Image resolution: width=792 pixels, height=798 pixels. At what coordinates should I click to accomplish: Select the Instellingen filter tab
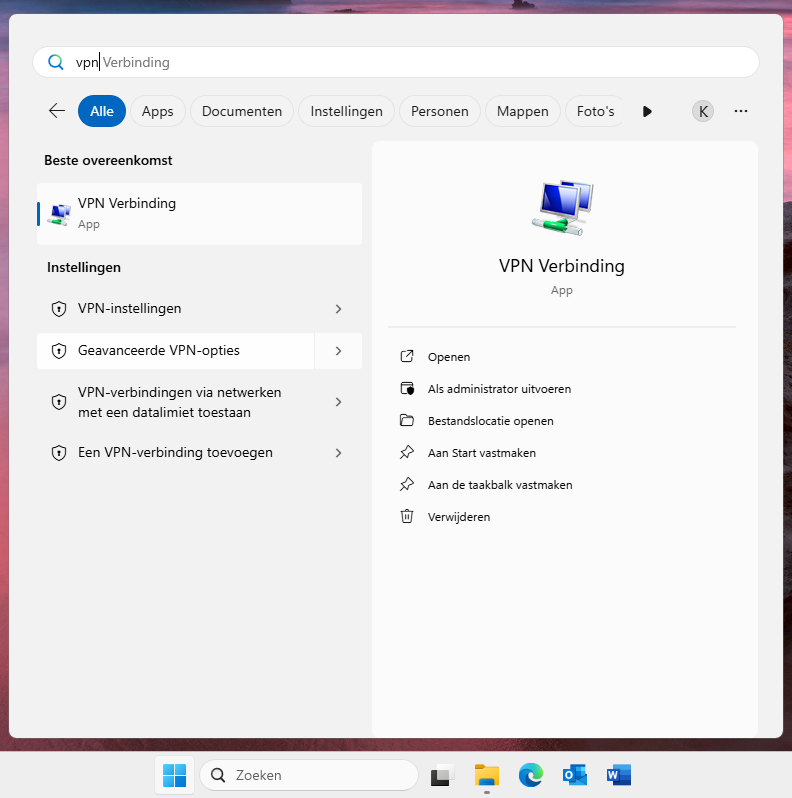click(x=346, y=111)
